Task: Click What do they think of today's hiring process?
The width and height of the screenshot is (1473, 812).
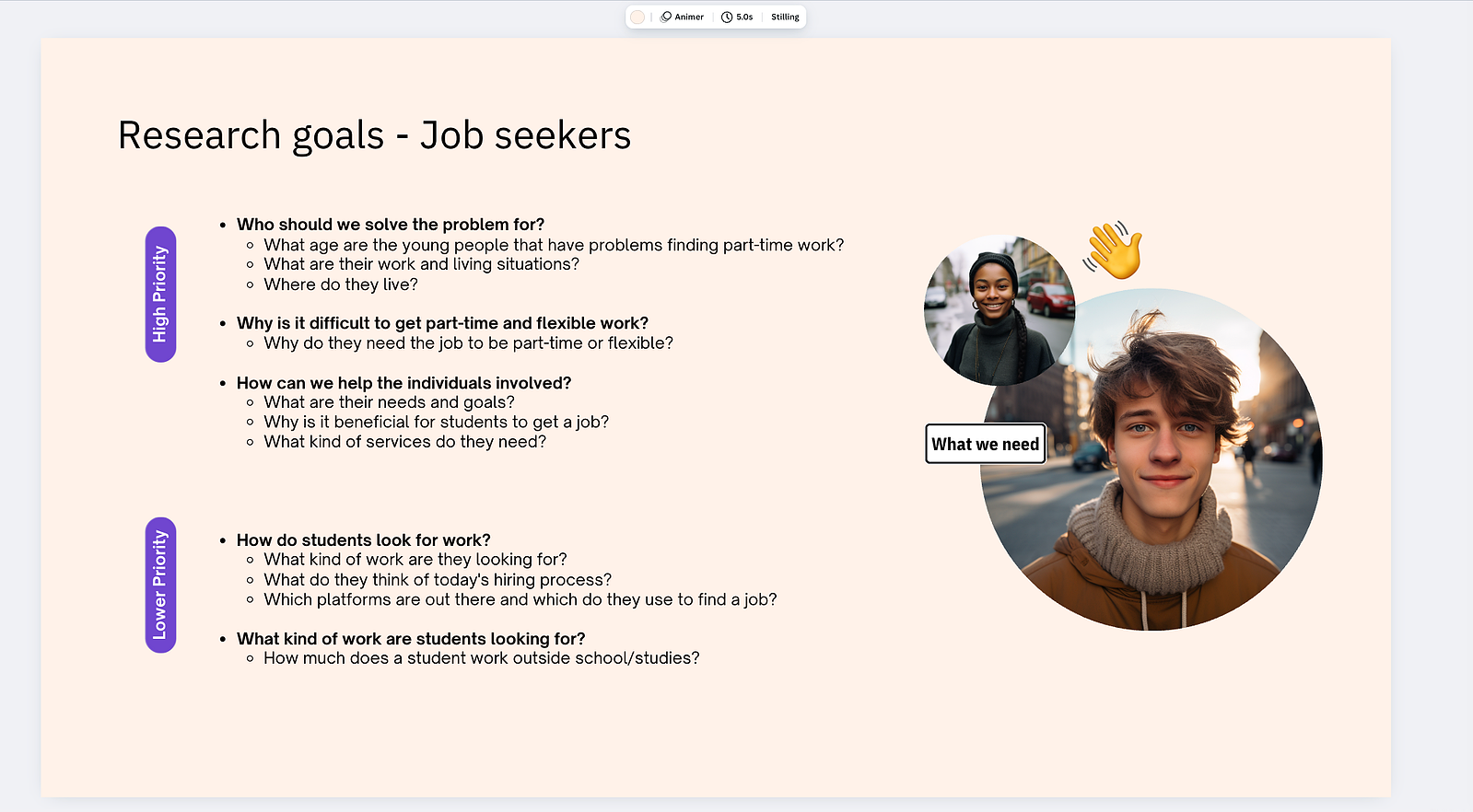Action: (x=438, y=580)
